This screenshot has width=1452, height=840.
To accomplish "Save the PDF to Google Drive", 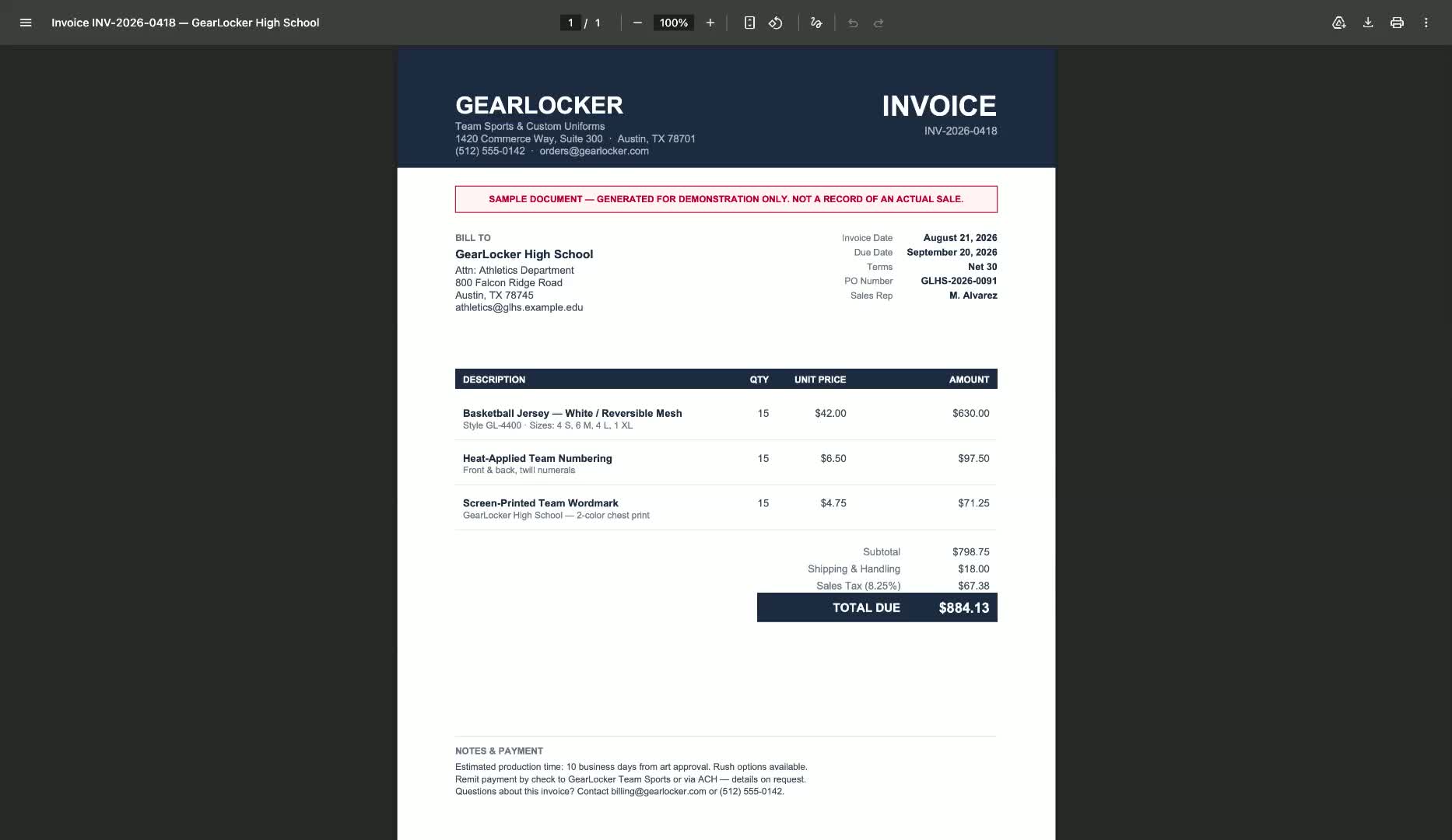I will [1338, 23].
